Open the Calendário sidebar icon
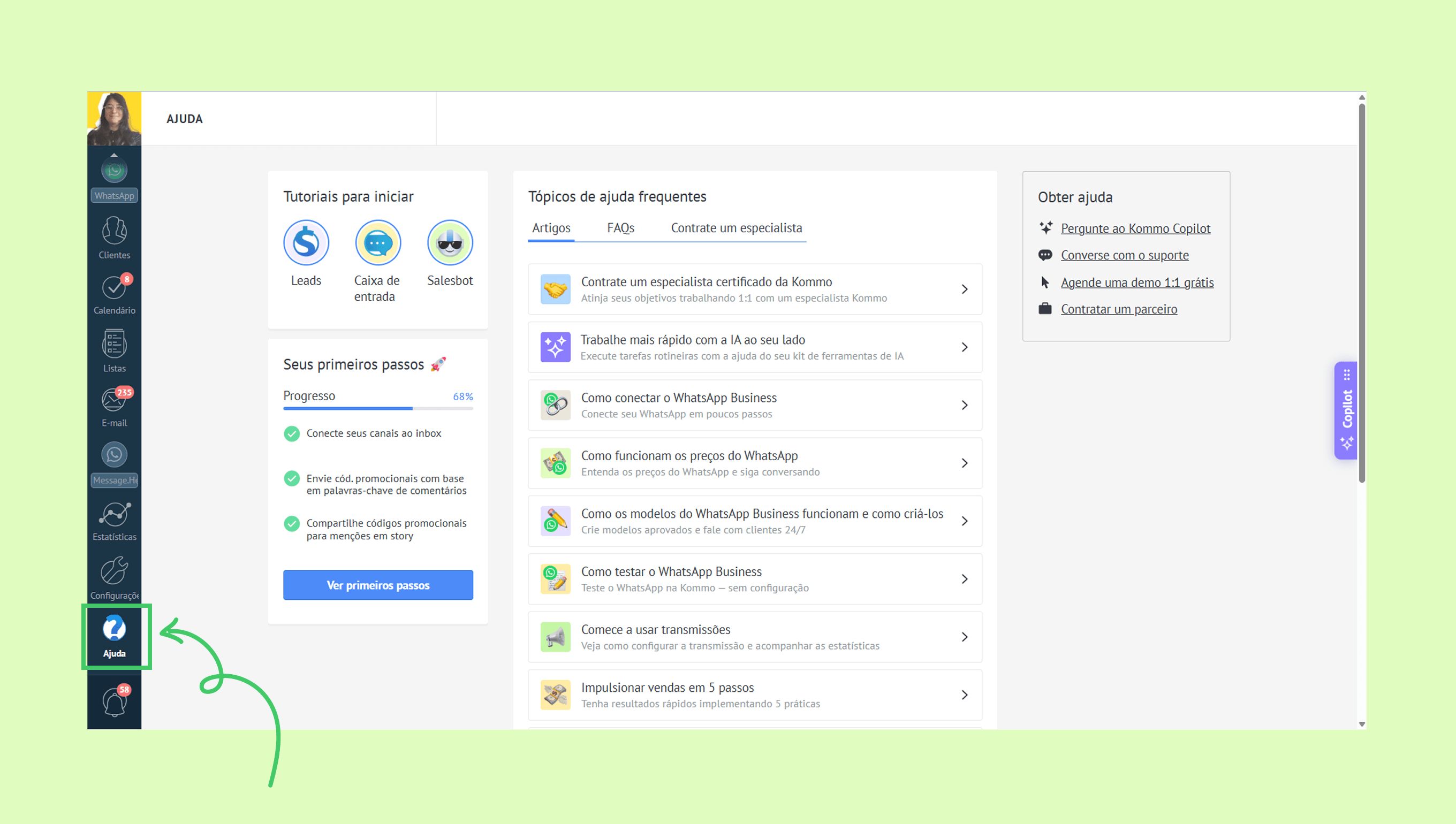 114,287
